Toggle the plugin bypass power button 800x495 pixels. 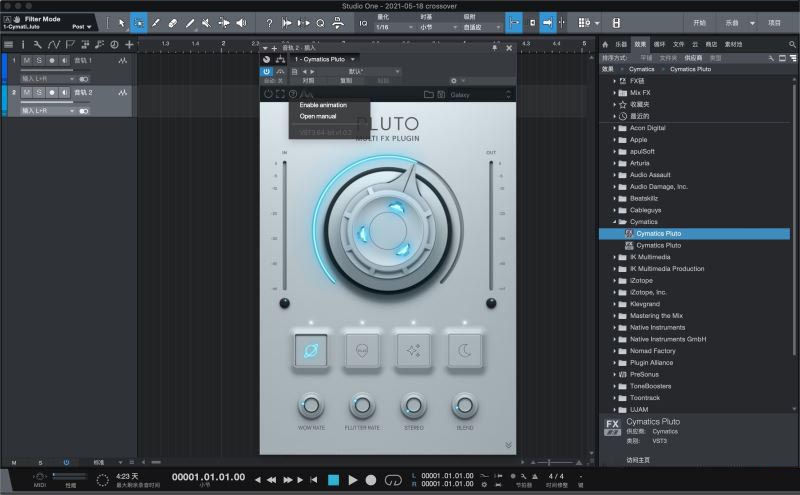[x=266, y=71]
